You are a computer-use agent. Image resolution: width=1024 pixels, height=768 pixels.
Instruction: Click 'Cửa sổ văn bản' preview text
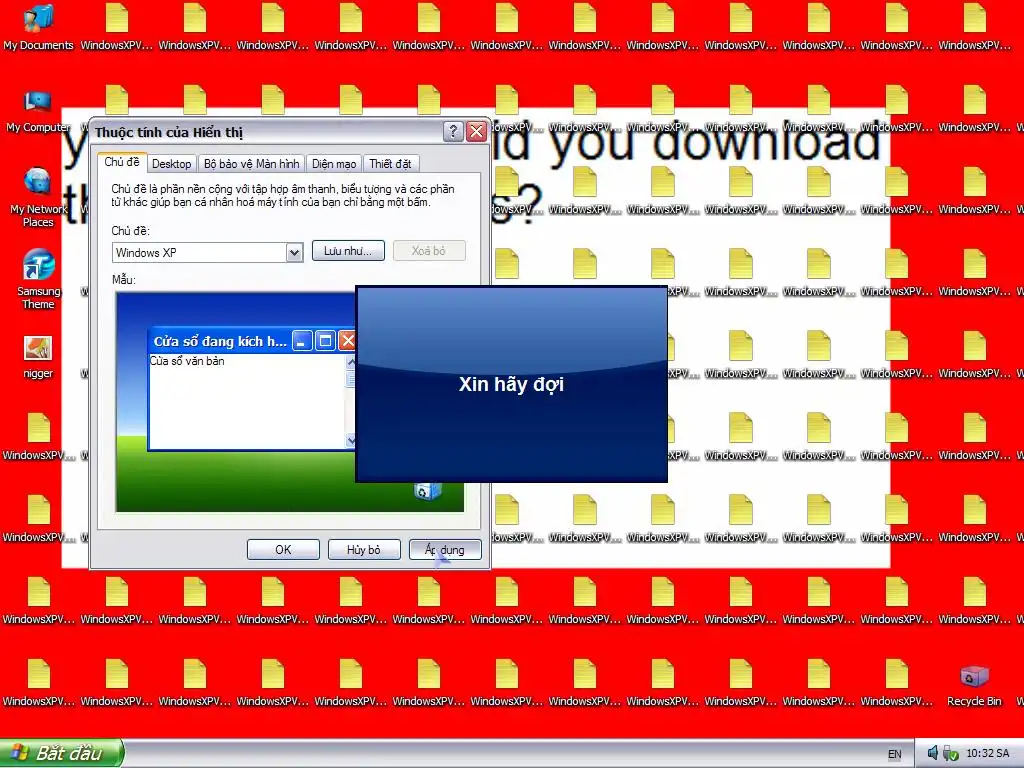point(187,360)
